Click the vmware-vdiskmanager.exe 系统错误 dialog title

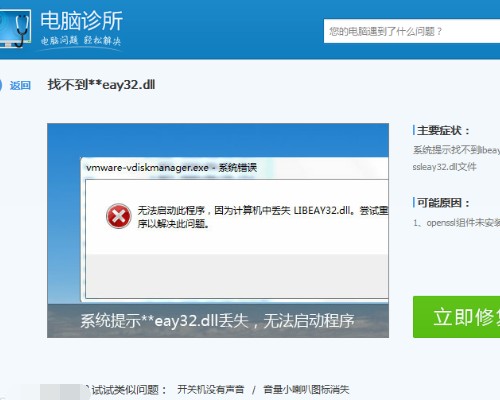pyautogui.click(x=171, y=167)
